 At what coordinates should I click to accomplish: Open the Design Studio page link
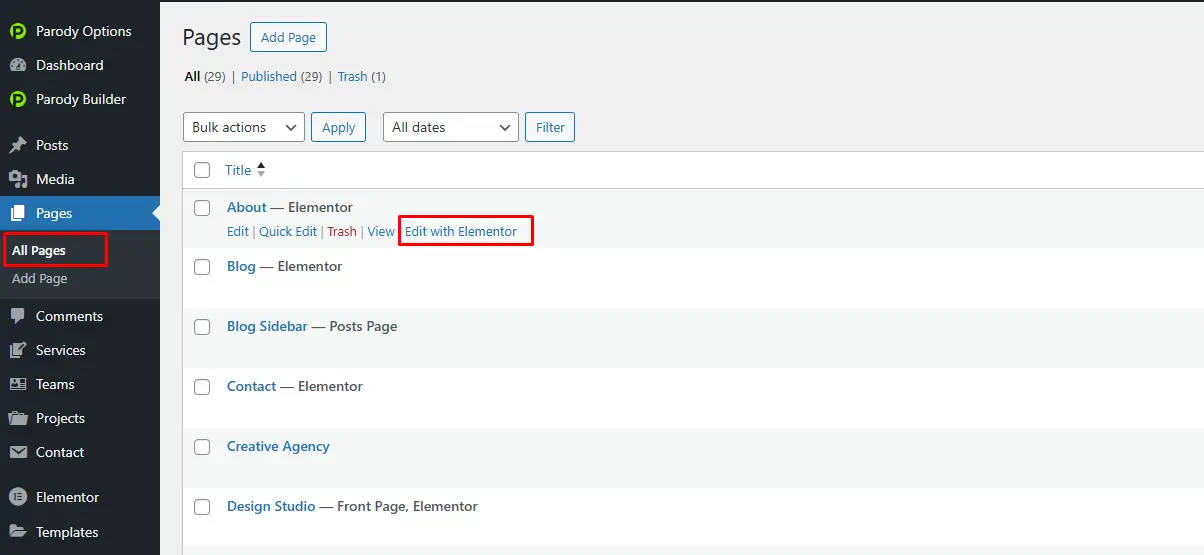pyautogui.click(x=271, y=507)
